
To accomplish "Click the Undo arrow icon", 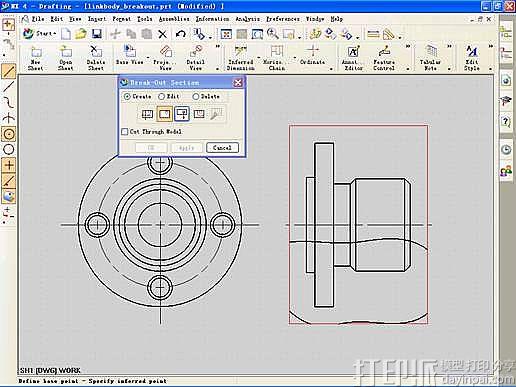I will (x=180, y=34).
